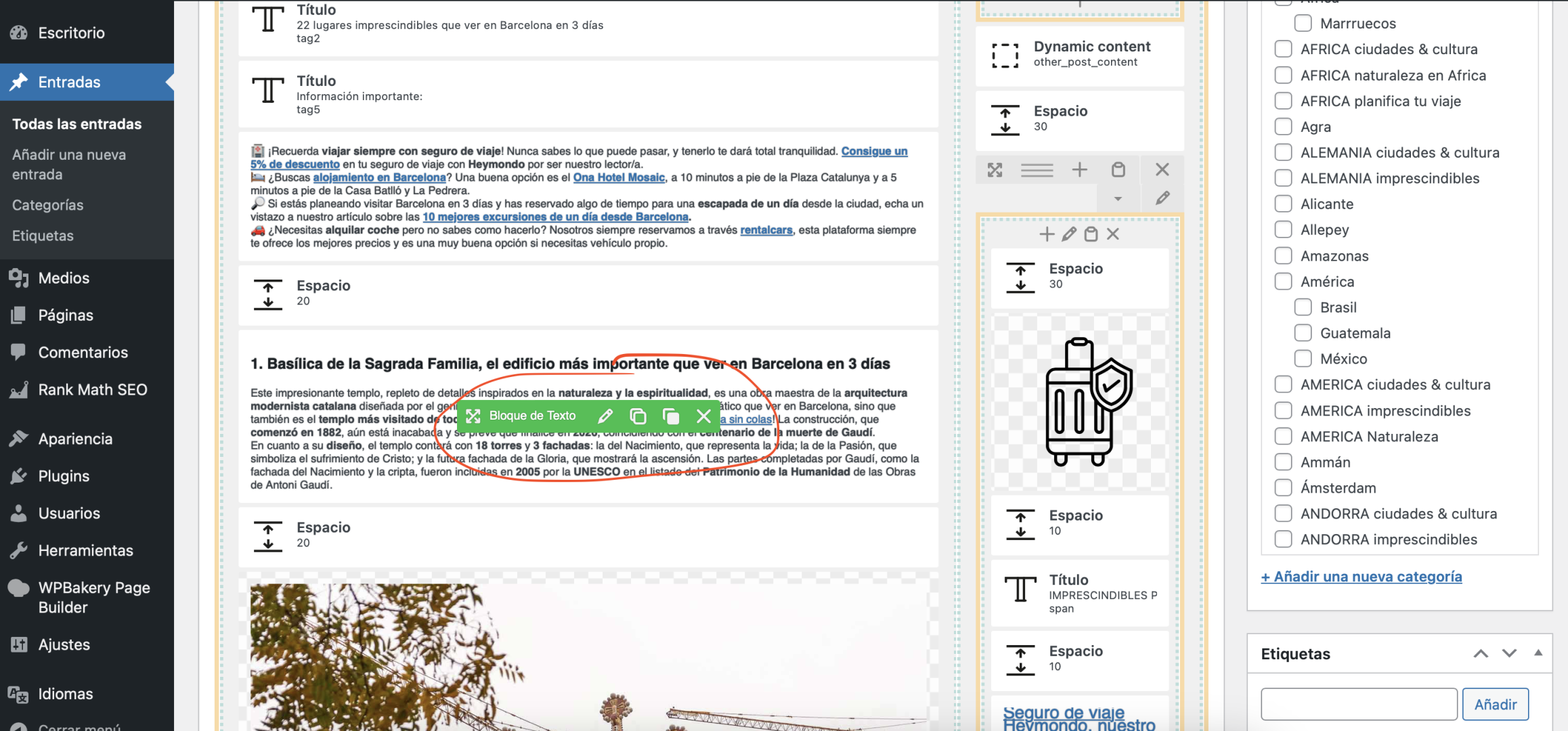This screenshot has width=1568, height=731.
Task: Check the Alicante category
Action: point(1283,204)
